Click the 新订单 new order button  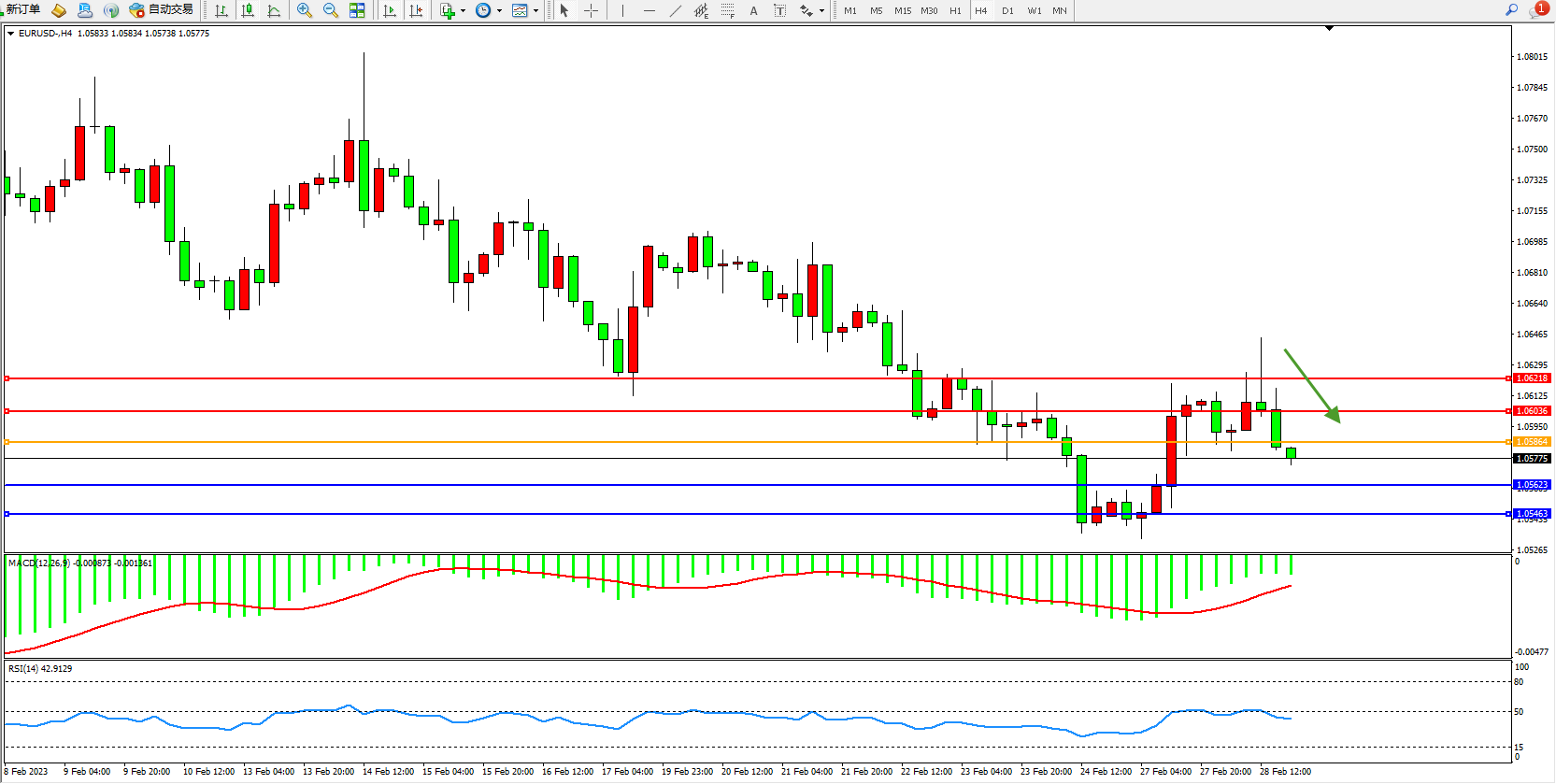click(23, 9)
